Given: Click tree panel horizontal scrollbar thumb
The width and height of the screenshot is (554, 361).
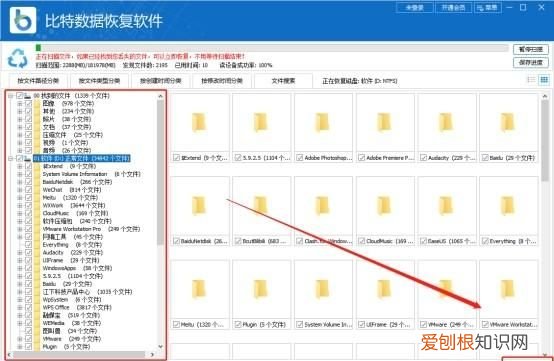Looking at the screenshot, I should click(x=78, y=354).
